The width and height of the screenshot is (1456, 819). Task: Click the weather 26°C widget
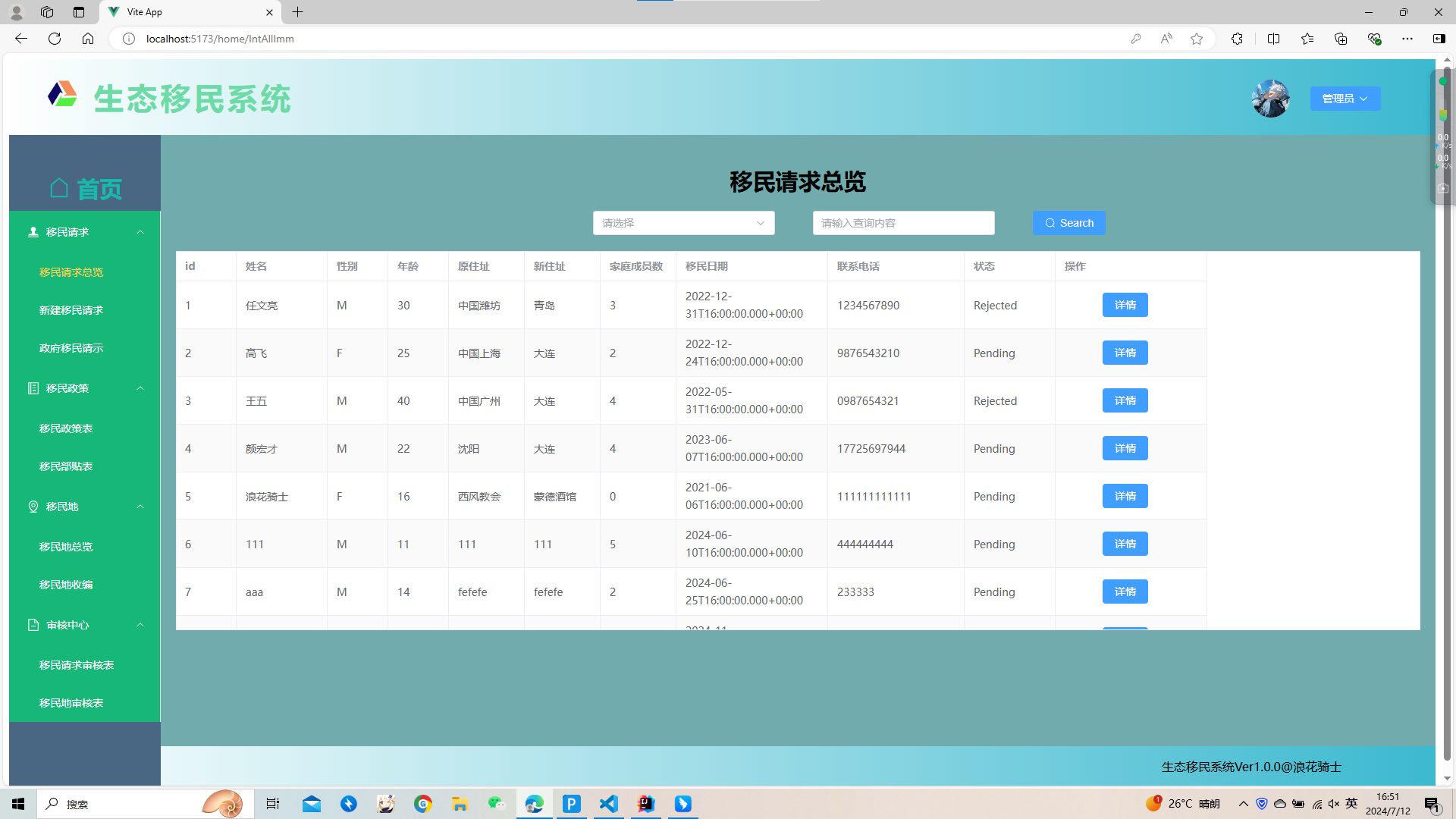coord(1183,804)
